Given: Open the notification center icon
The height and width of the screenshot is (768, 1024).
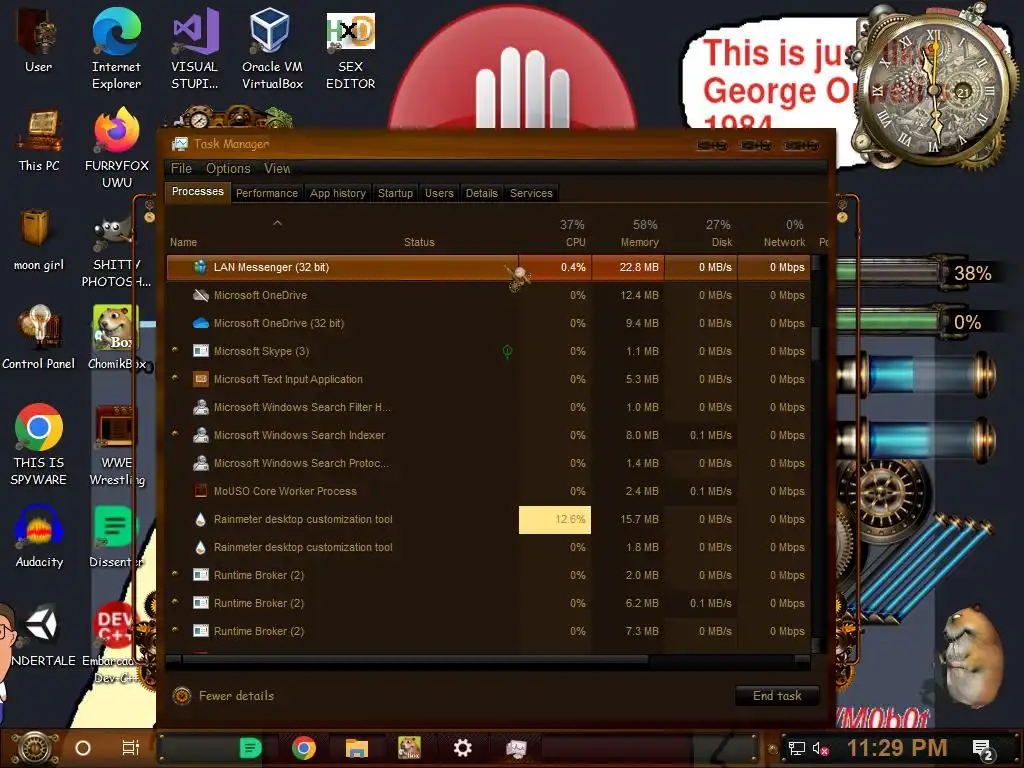Looking at the screenshot, I should (983, 749).
